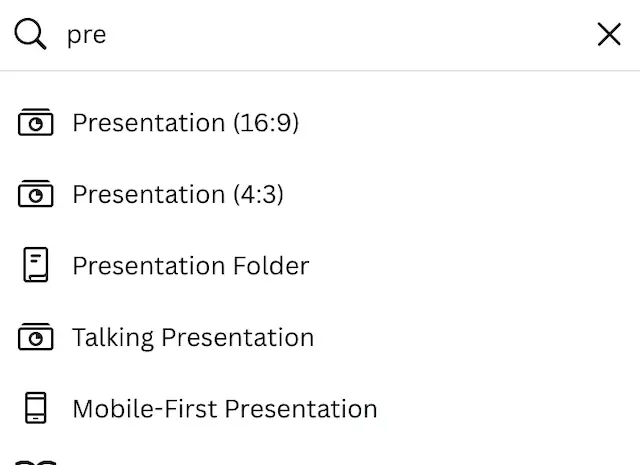Click the Talking Presentation slide icon
The width and height of the screenshot is (640, 465).
tap(36, 336)
